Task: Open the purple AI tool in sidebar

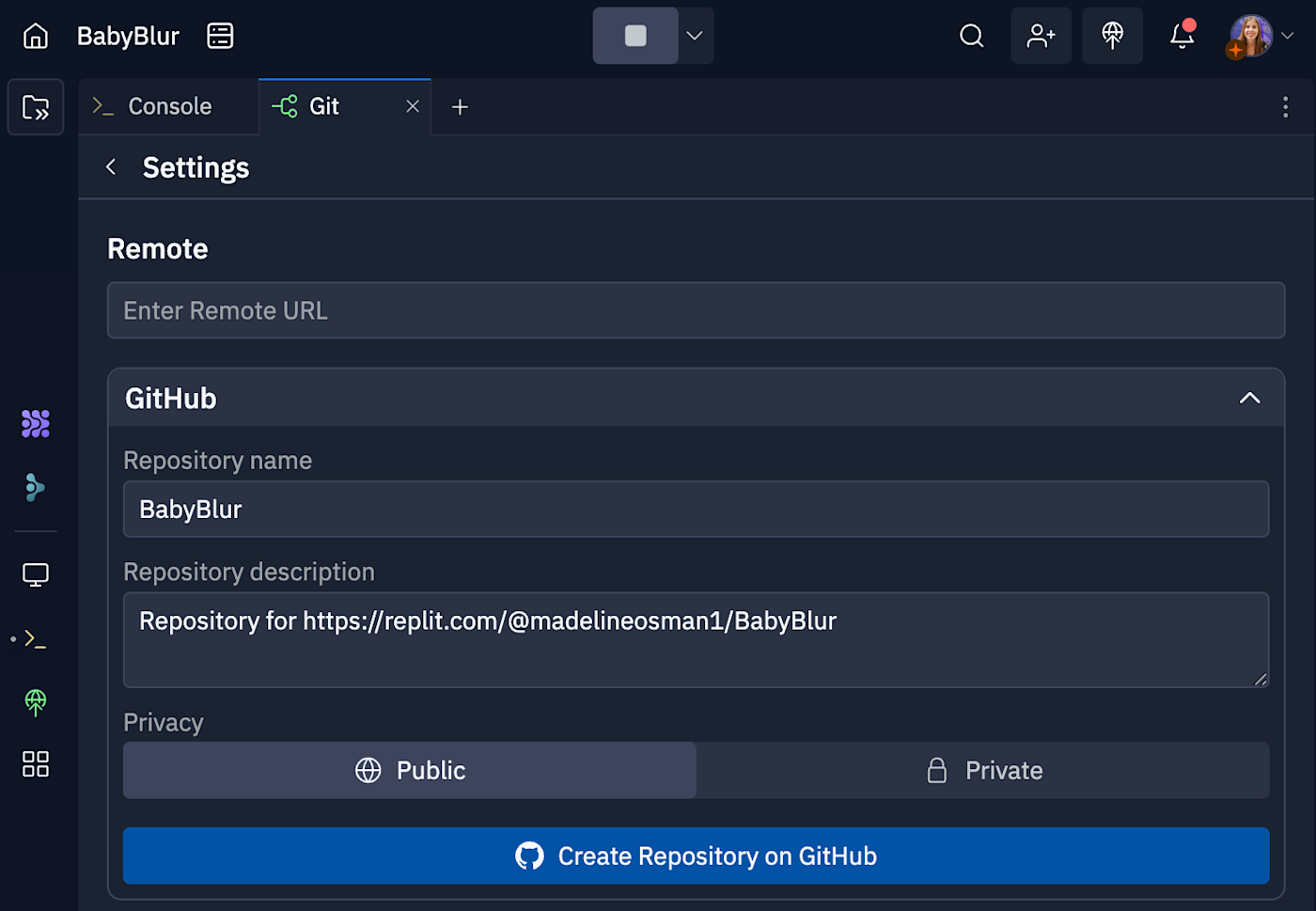Action: coord(36,424)
